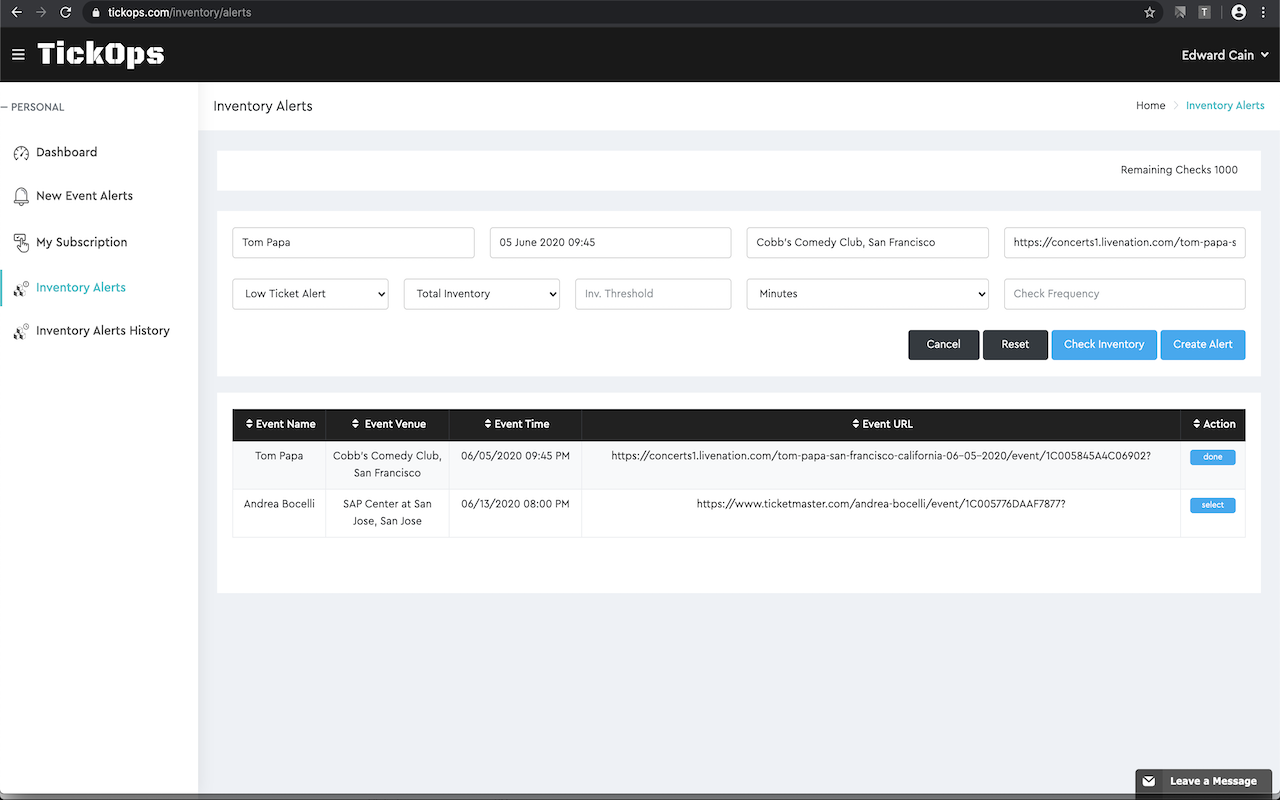
Task: Expand the Edward Cain user menu
Action: pyautogui.click(x=1224, y=55)
